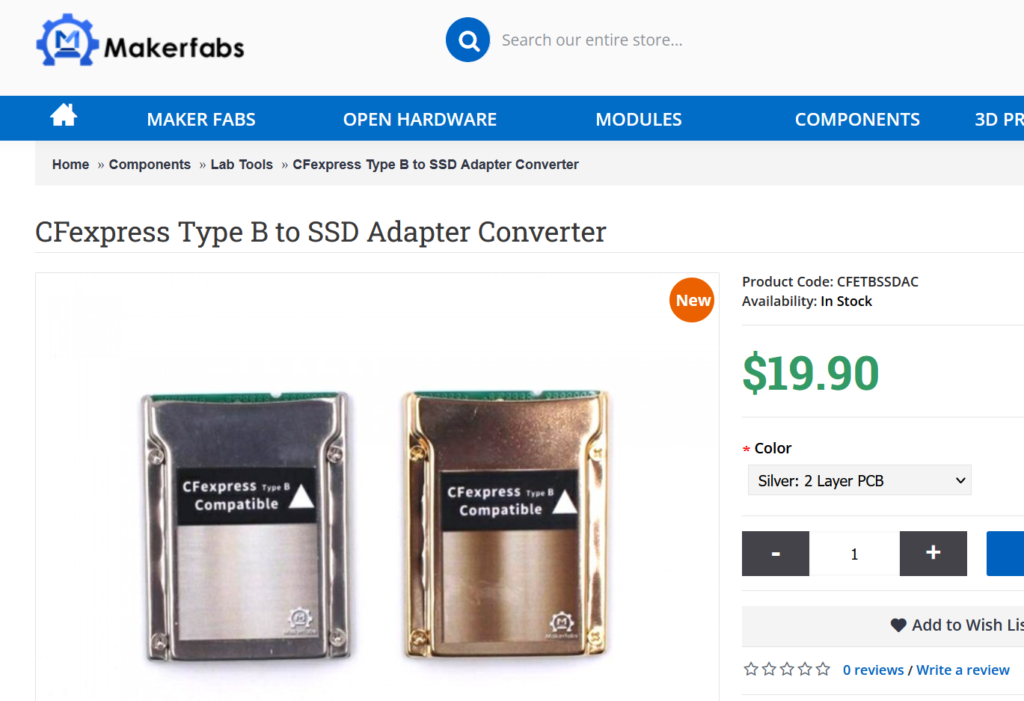Click the third star in the review rating
1024x701 pixels.
pos(786,668)
